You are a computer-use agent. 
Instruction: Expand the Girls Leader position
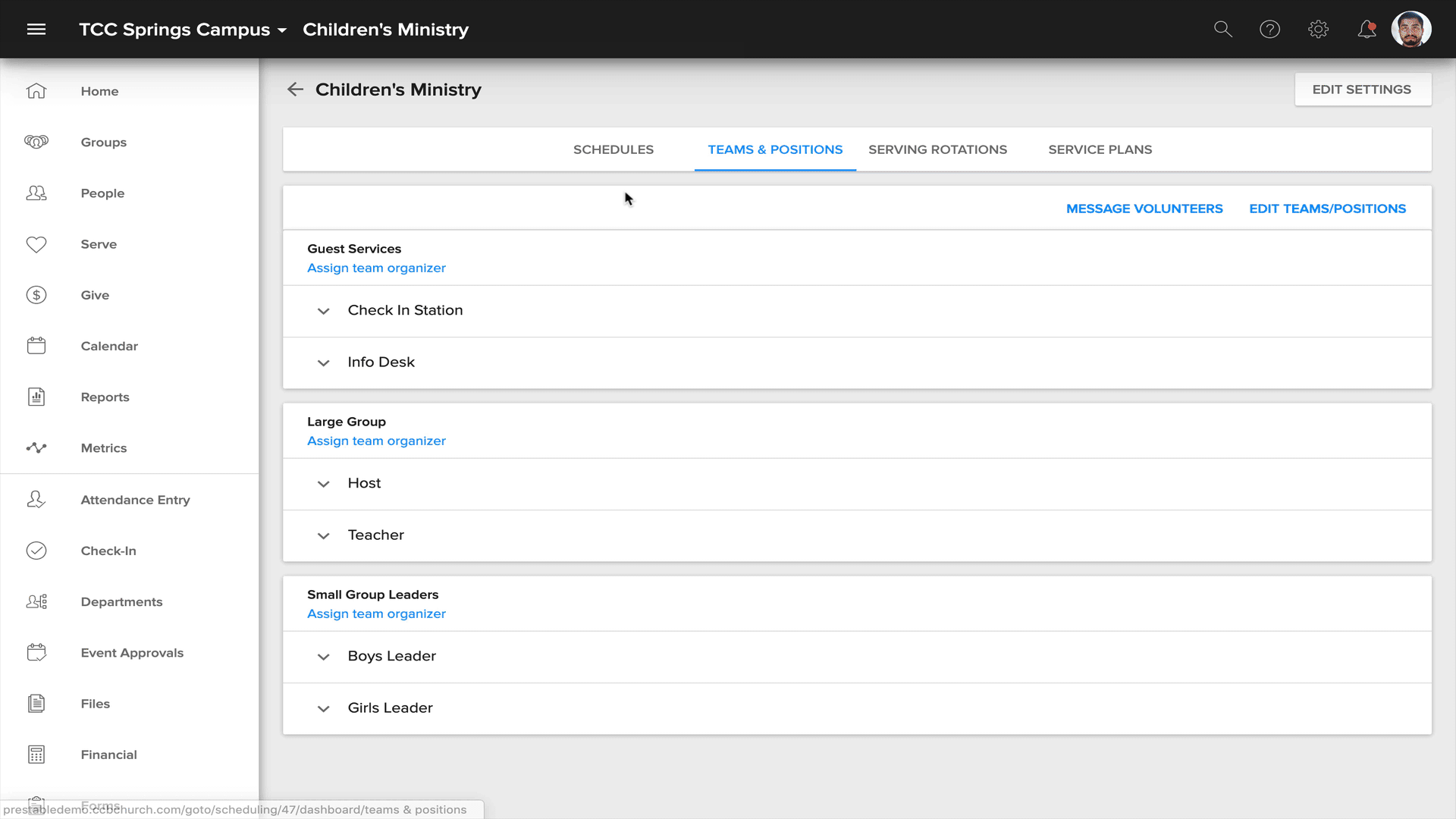324,708
